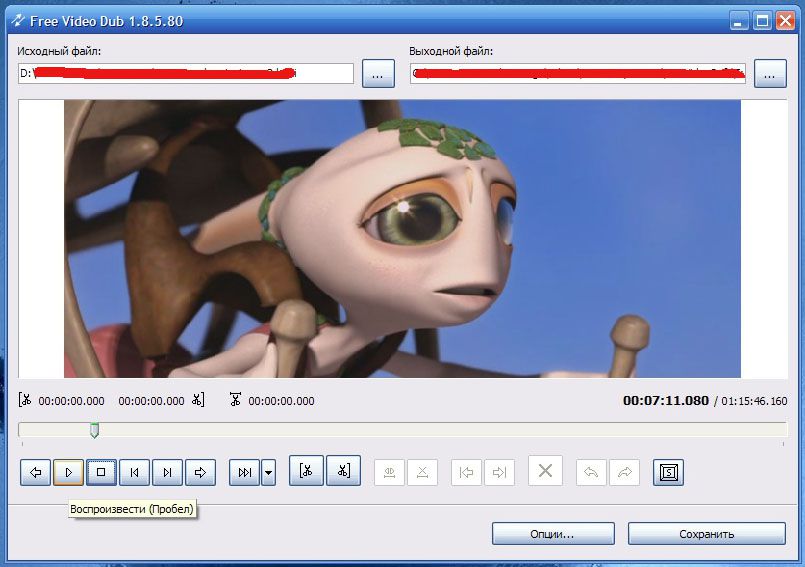The height and width of the screenshot is (567, 805).
Task: Step back with left arrow button
Action: pos(35,472)
